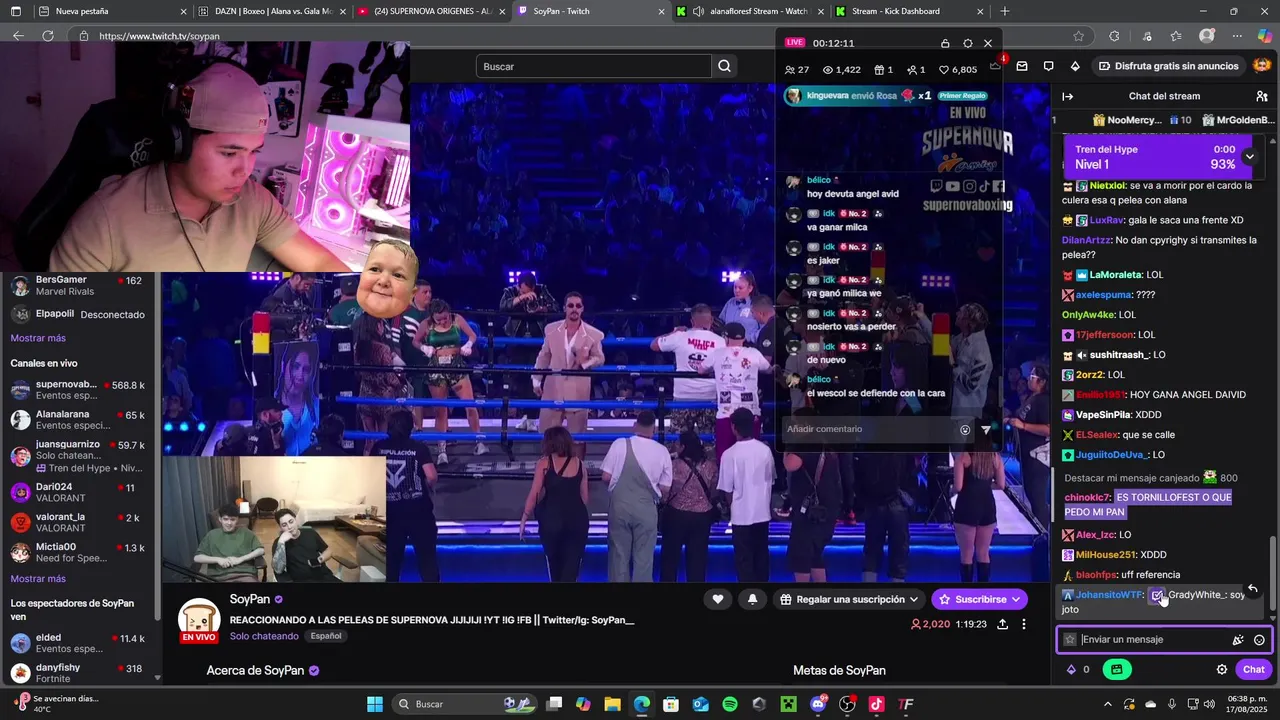Focus the Buscar search field in Twitch
Image resolution: width=1280 pixels, height=720 pixels.
point(594,66)
